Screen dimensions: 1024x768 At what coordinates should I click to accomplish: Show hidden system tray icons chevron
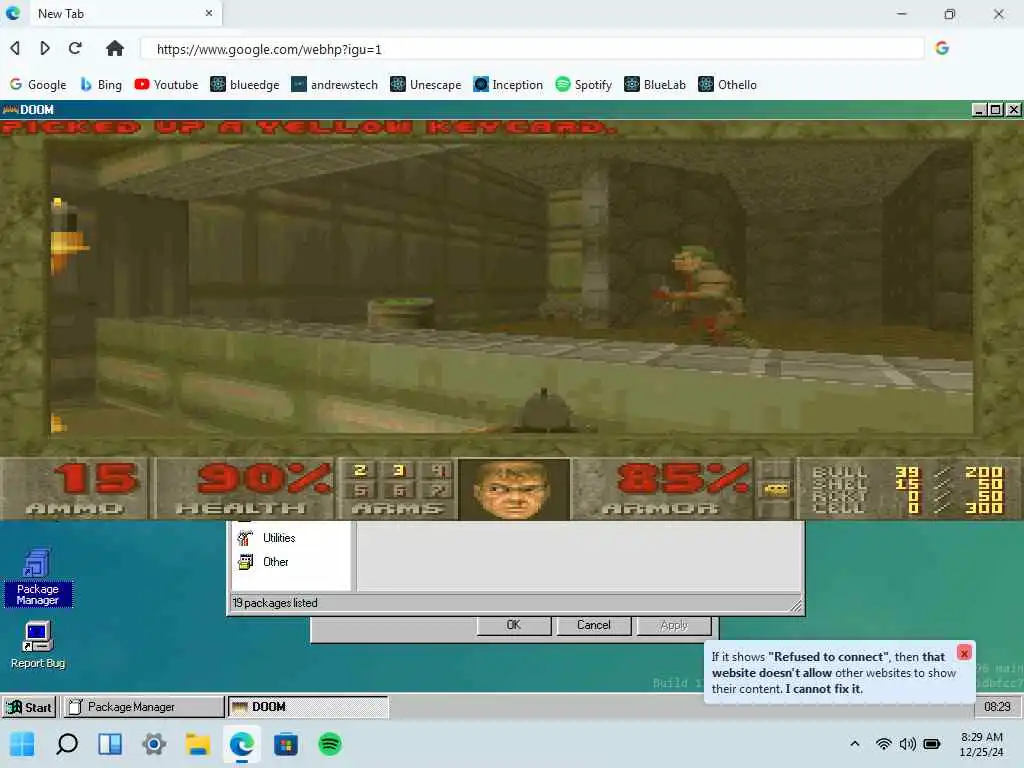[854, 744]
